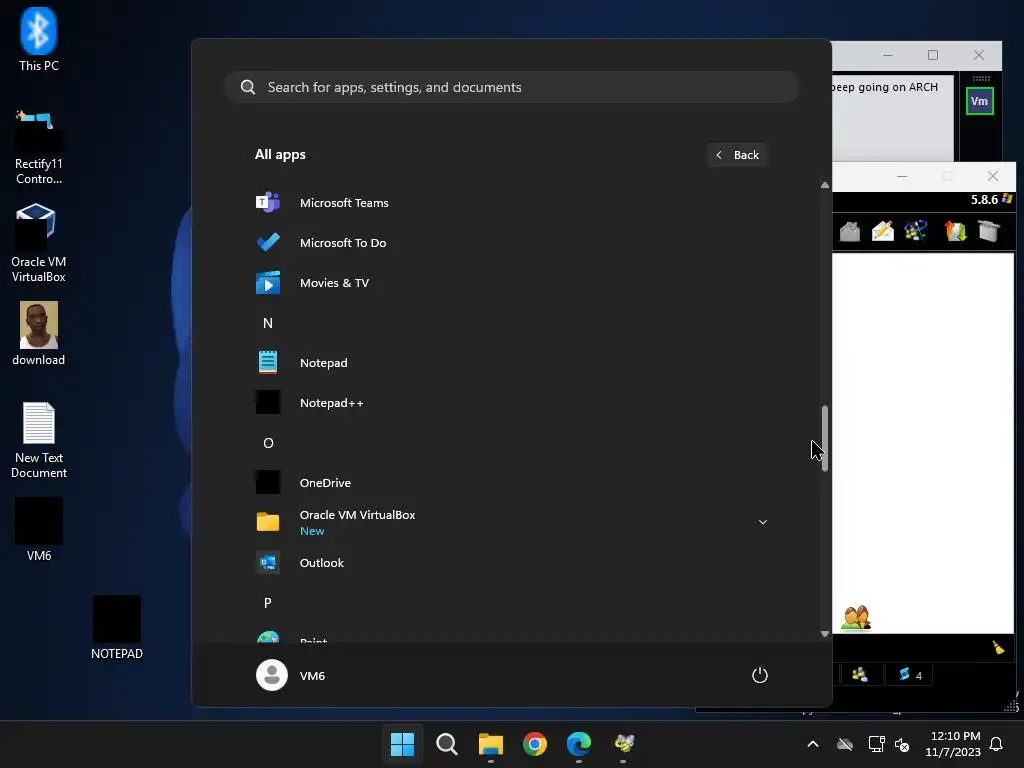Open the notification bell
Viewport: 1024px width, 768px height.
click(996, 744)
